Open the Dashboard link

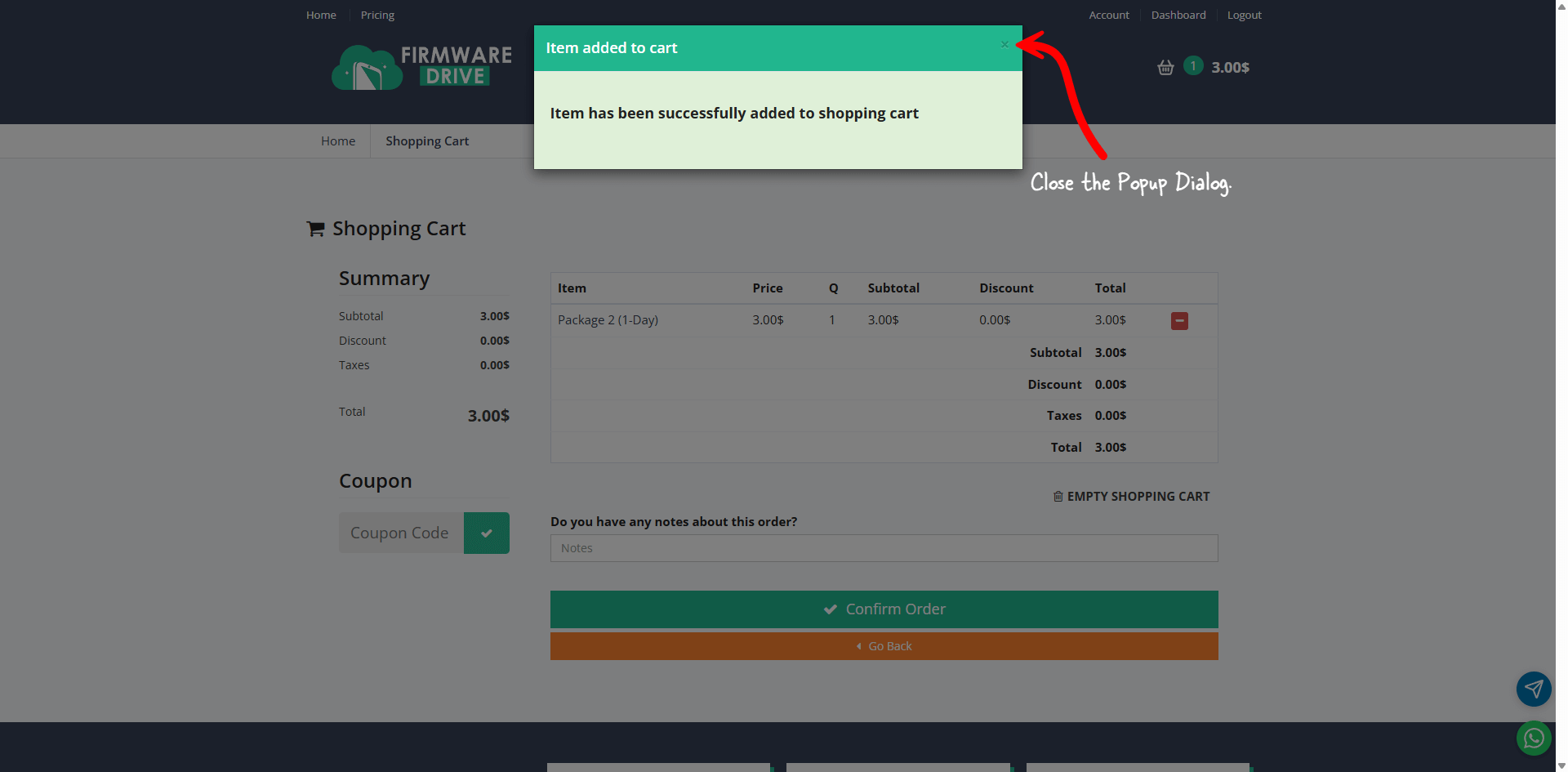[1178, 16]
